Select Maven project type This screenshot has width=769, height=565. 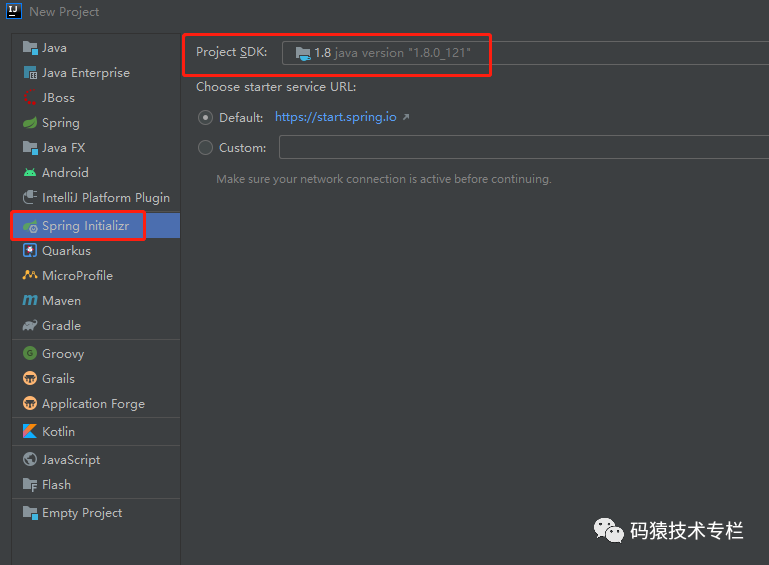pyautogui.click(x=96, y=301)
